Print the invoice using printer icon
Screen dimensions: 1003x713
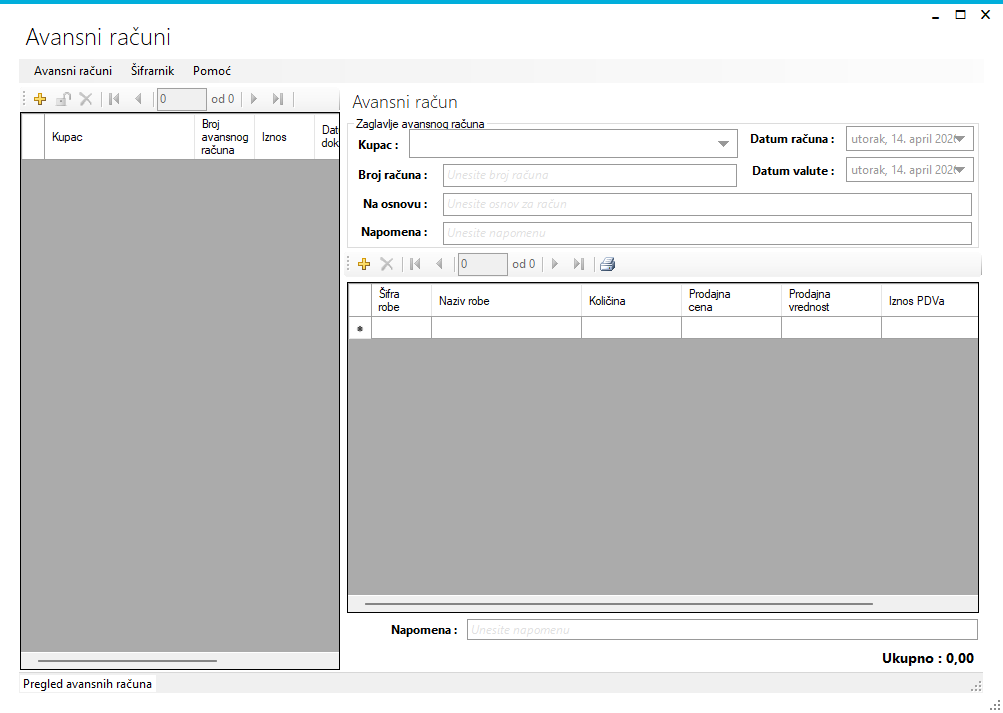tap(607, 264)
